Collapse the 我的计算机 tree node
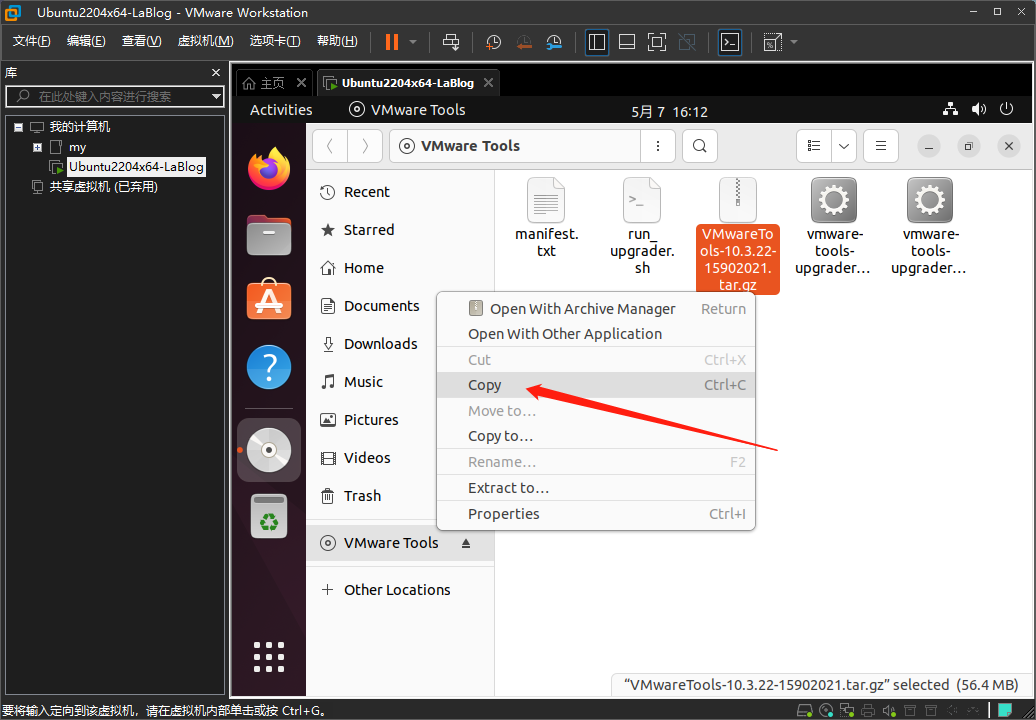The height and width of the screenshot is (720, 1036). [x=18, y=127]
